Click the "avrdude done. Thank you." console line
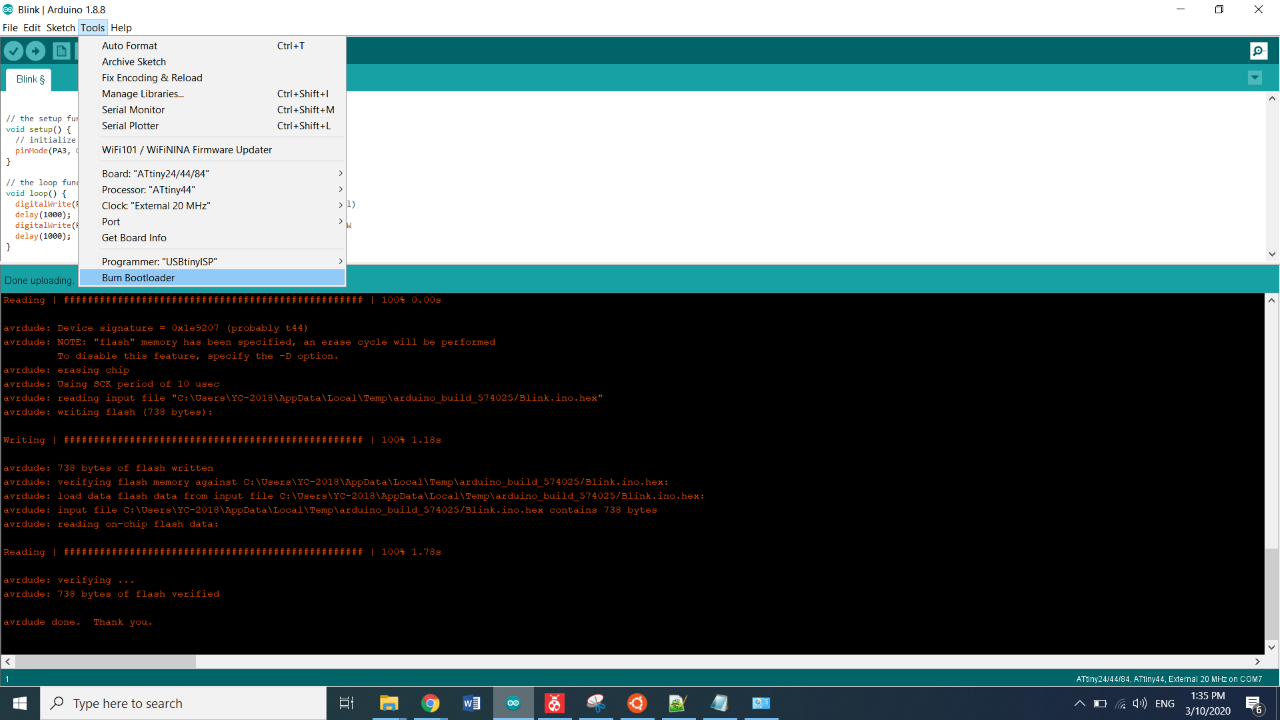The width and height of the screenshot is (1280, 720). pyautogui.click(x=78, y=622)
